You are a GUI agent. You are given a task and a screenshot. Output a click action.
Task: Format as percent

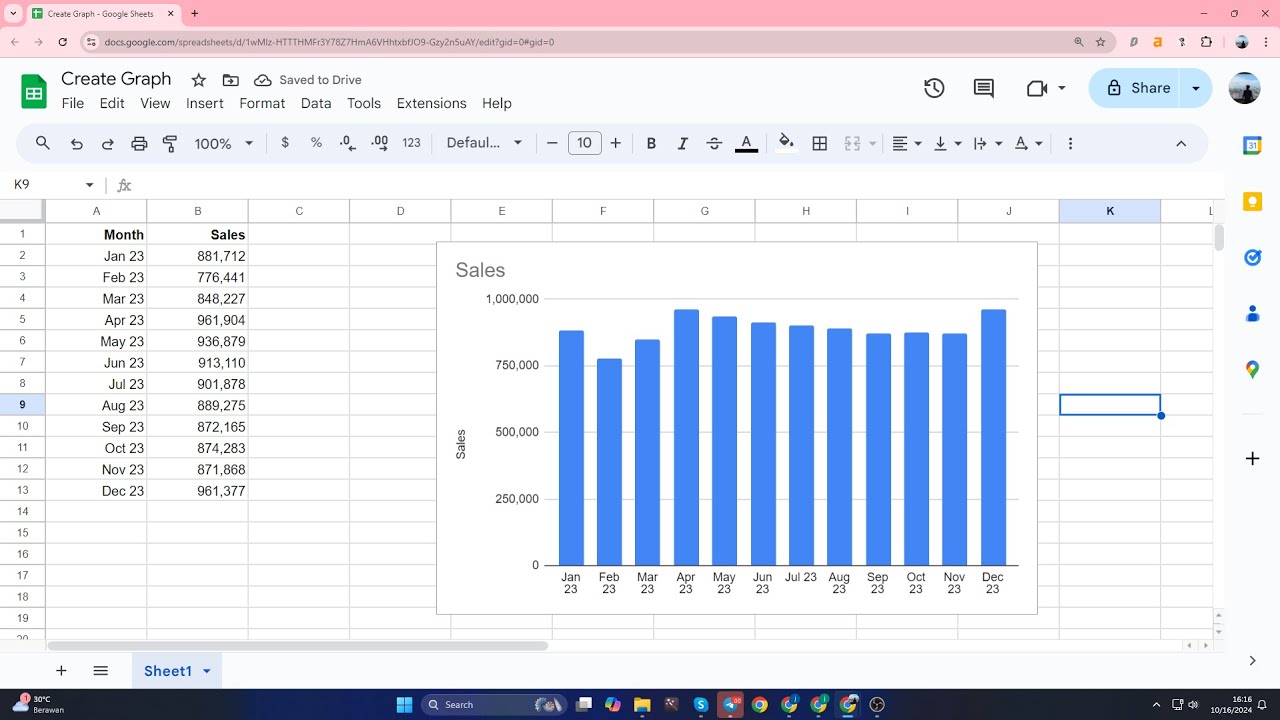(316, 143)
